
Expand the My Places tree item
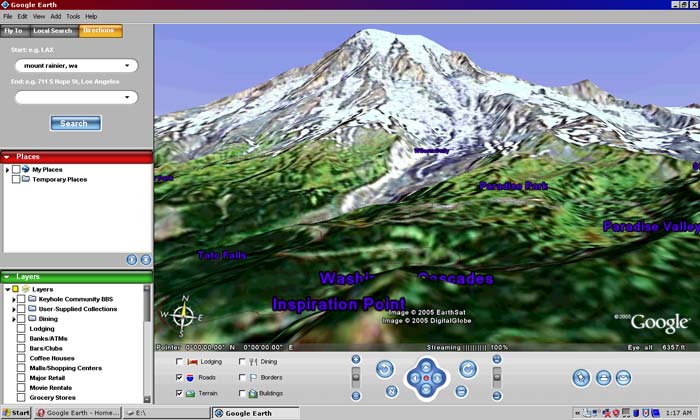coord(7,170)
